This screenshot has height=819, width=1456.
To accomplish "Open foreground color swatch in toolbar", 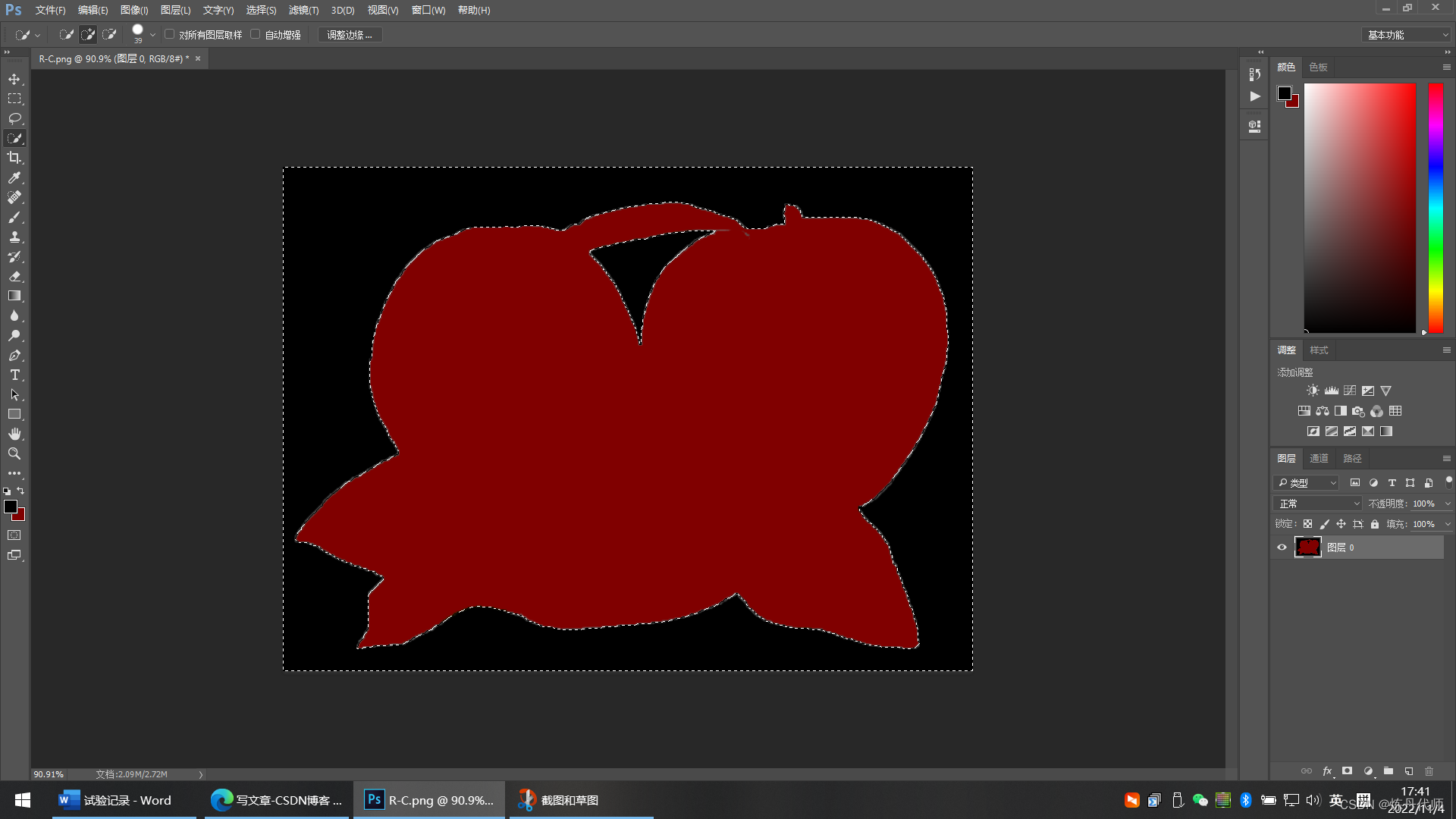I will point(10,507).
